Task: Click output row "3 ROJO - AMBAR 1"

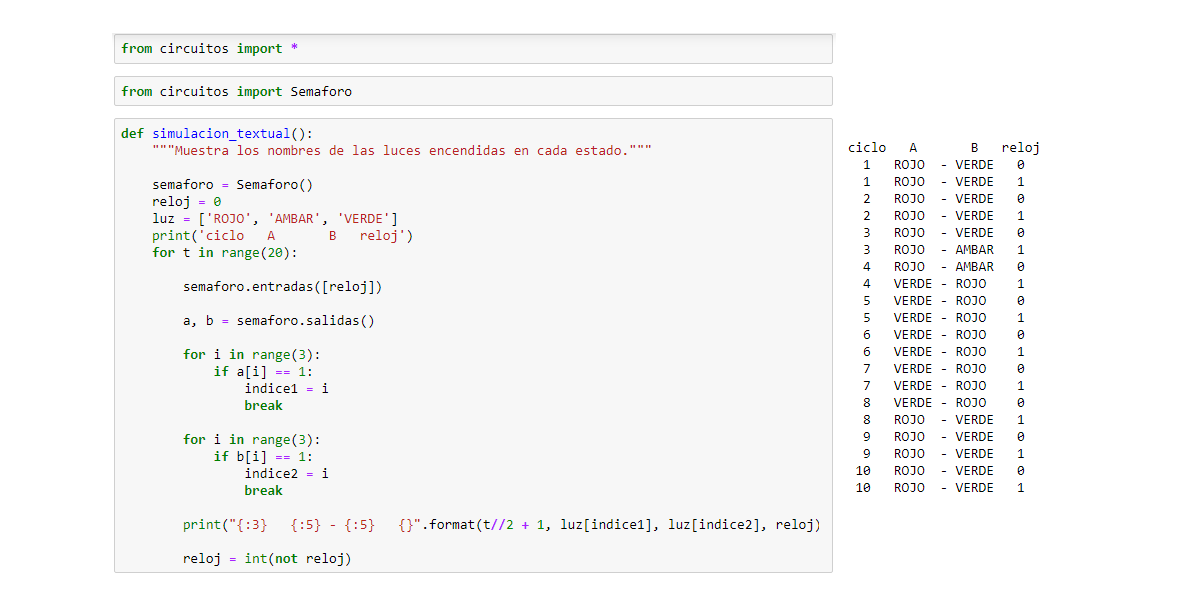Action: click(944, 250)
